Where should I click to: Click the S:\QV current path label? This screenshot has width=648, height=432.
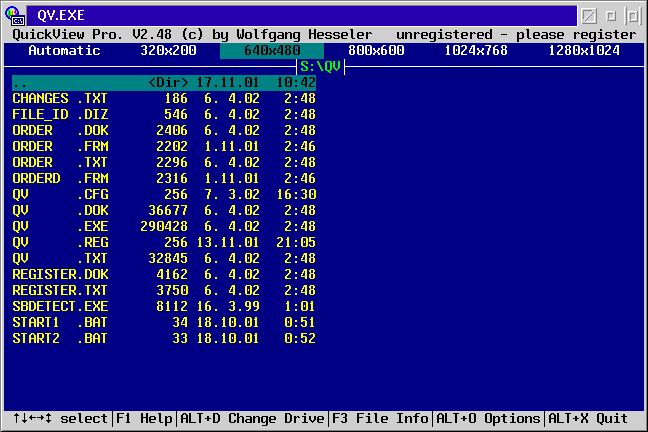click(x=320, y=66)
